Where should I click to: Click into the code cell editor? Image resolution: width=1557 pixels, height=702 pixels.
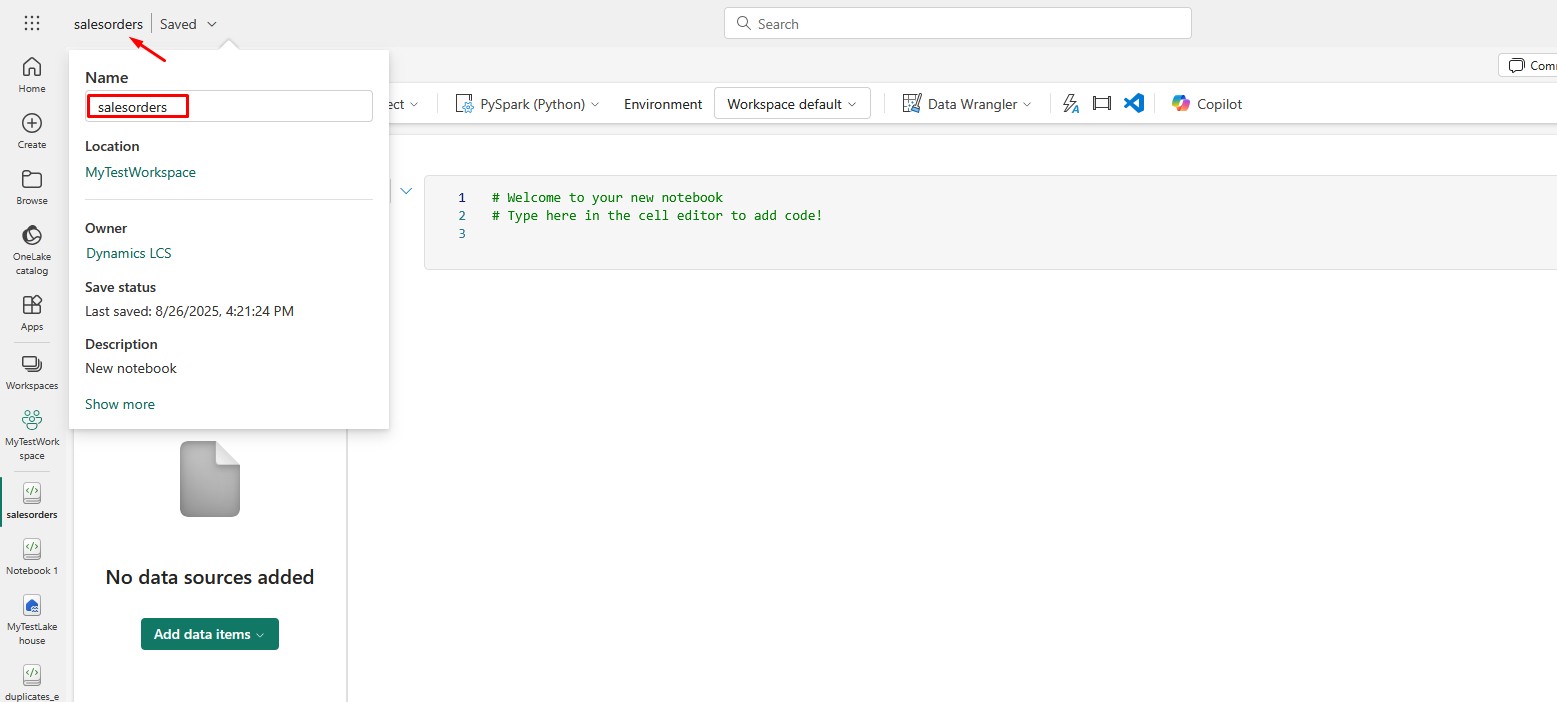(x=990, y=222)
